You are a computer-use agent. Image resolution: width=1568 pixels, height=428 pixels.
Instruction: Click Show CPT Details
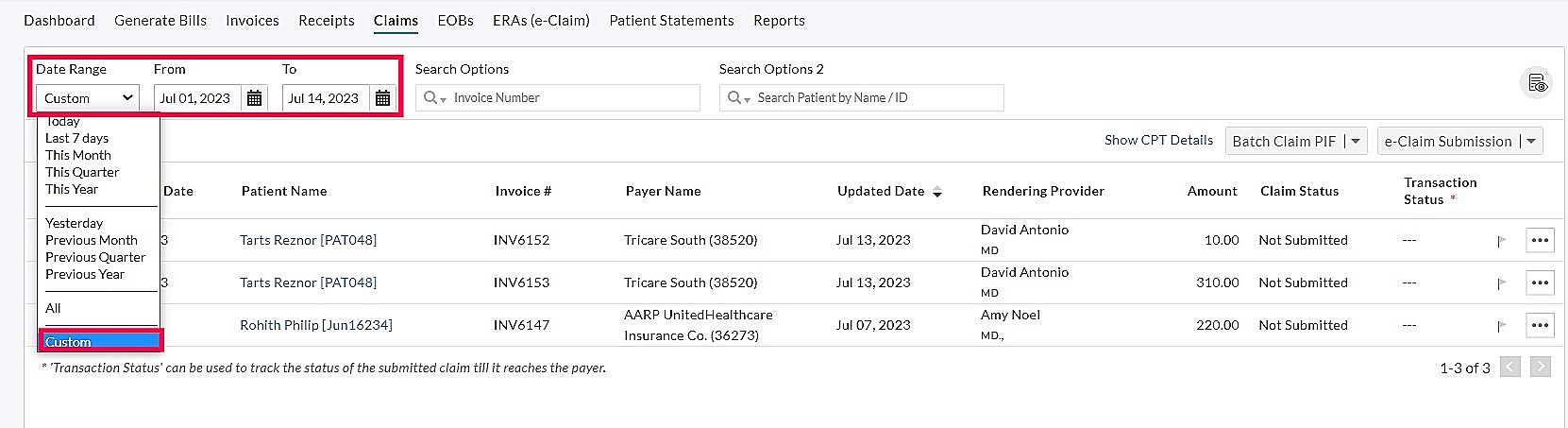1158,140
